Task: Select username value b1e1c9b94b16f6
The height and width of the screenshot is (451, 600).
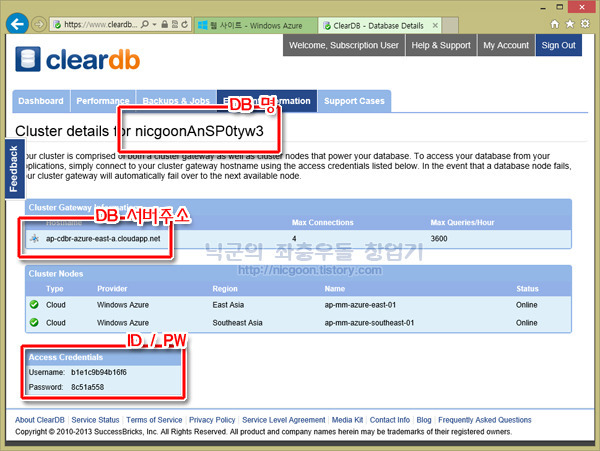Action: pyautogui.click(x=99, y=372)
